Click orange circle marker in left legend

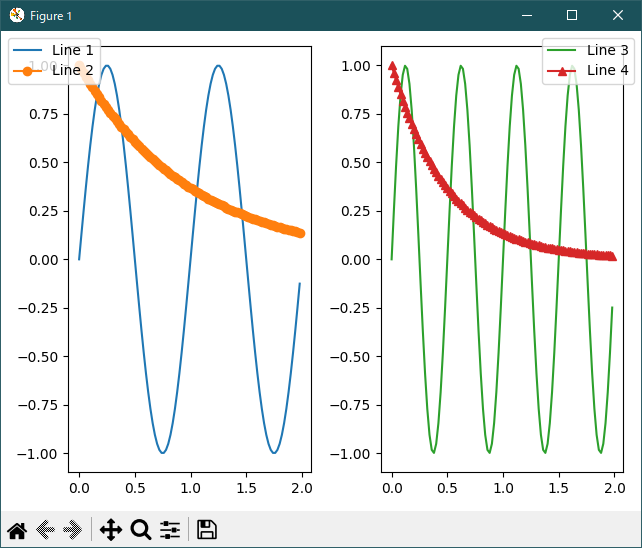(x=27, y=71)
